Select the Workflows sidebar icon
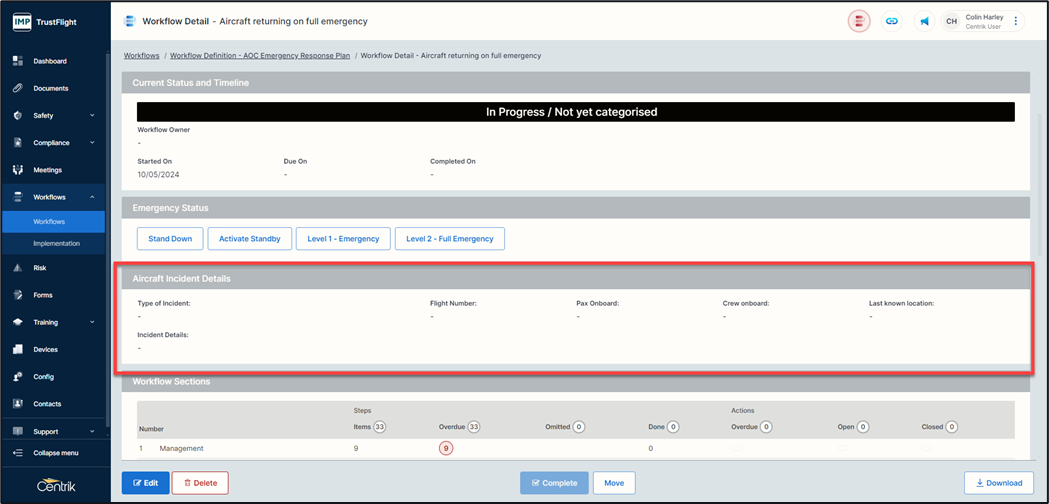 19,197
